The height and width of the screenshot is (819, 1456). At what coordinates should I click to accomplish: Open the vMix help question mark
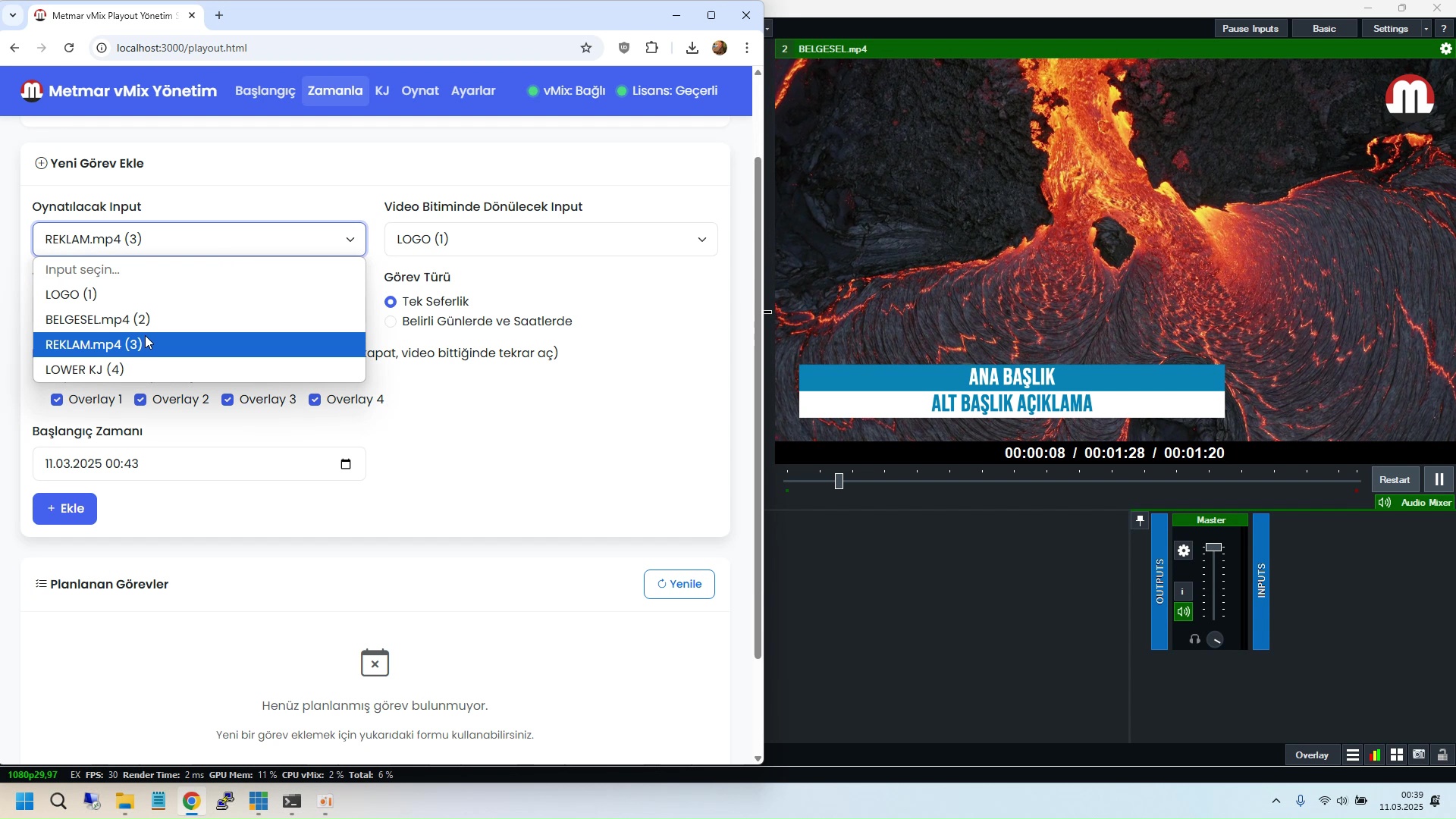(1444, 29)
